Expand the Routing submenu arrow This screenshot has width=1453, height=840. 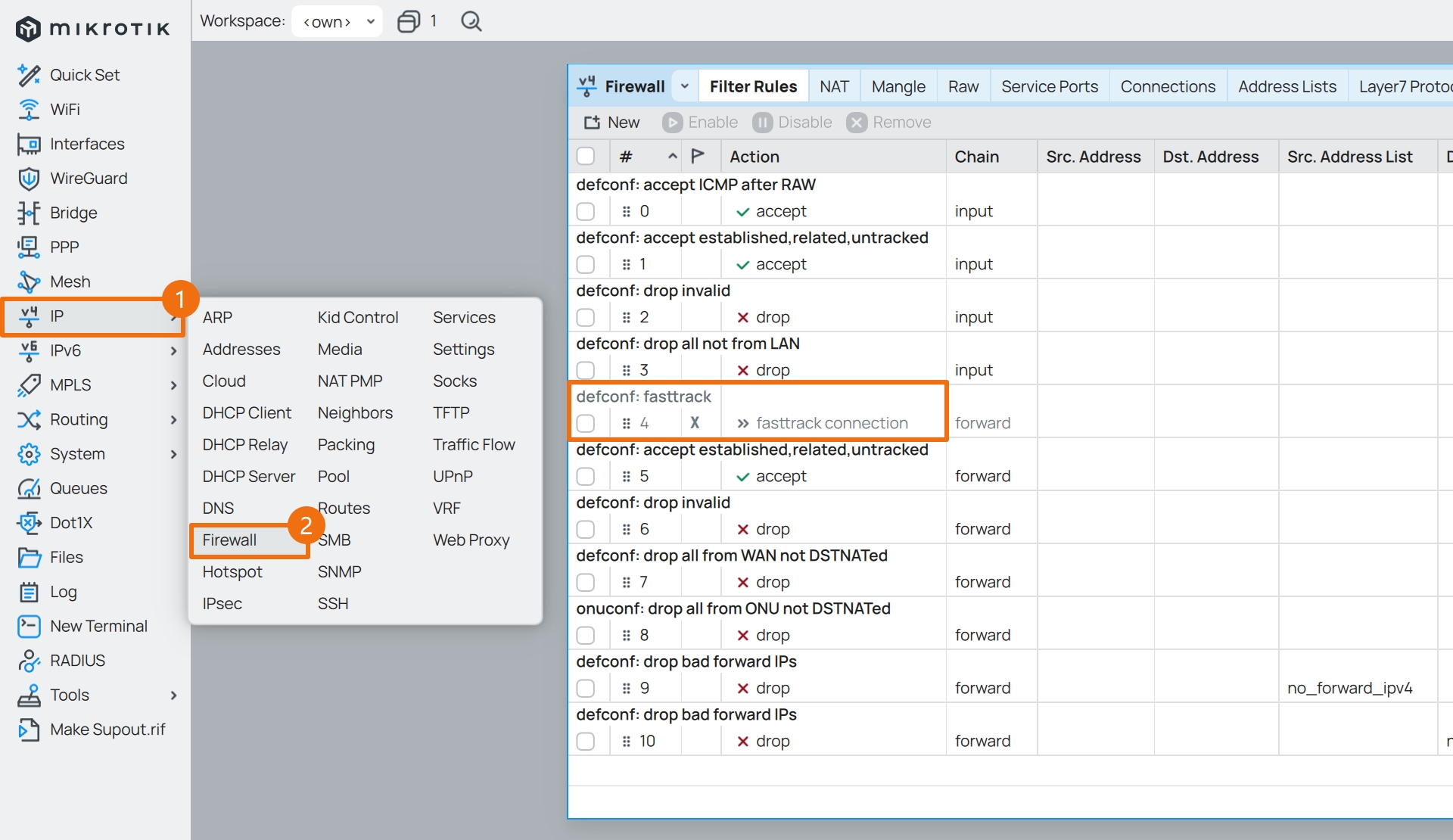point(174,419)
